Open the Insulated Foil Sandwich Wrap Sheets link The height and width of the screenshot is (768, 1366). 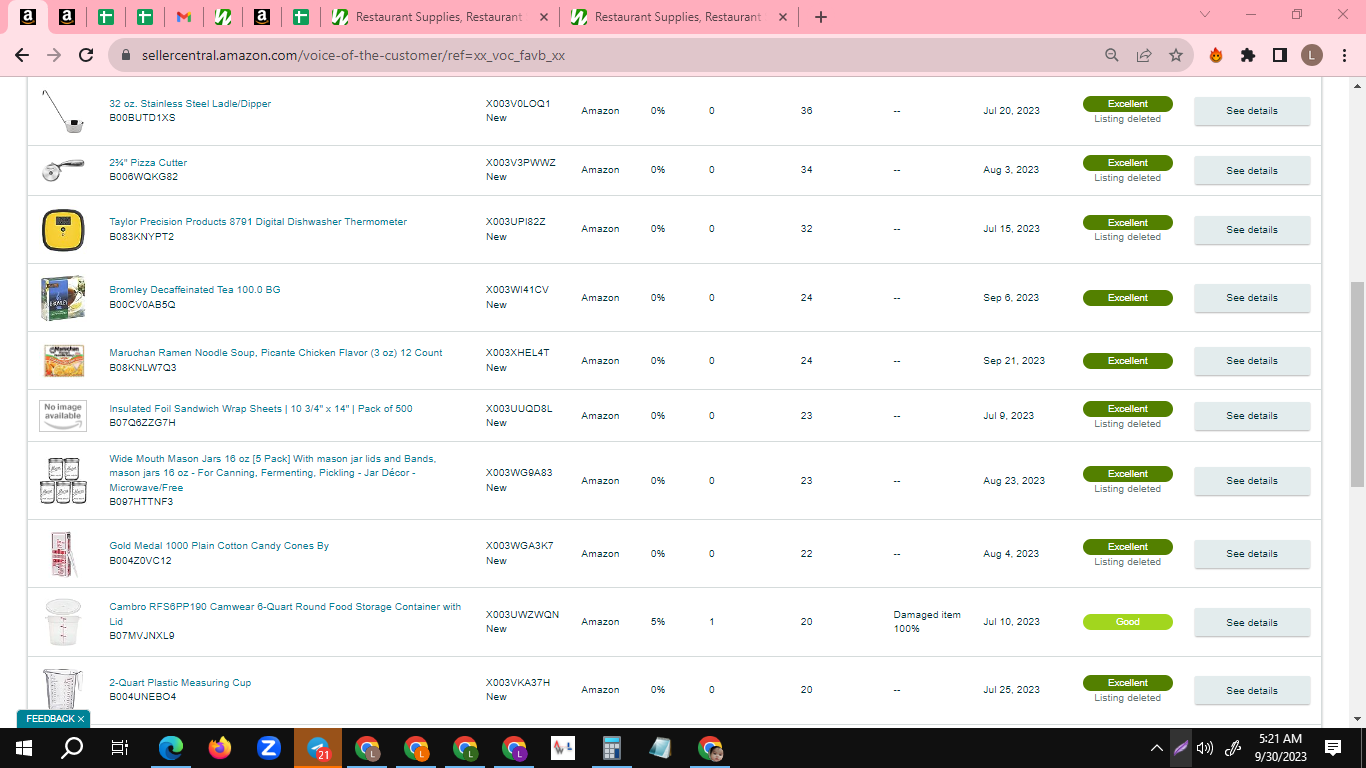click(x=261, y=409)
